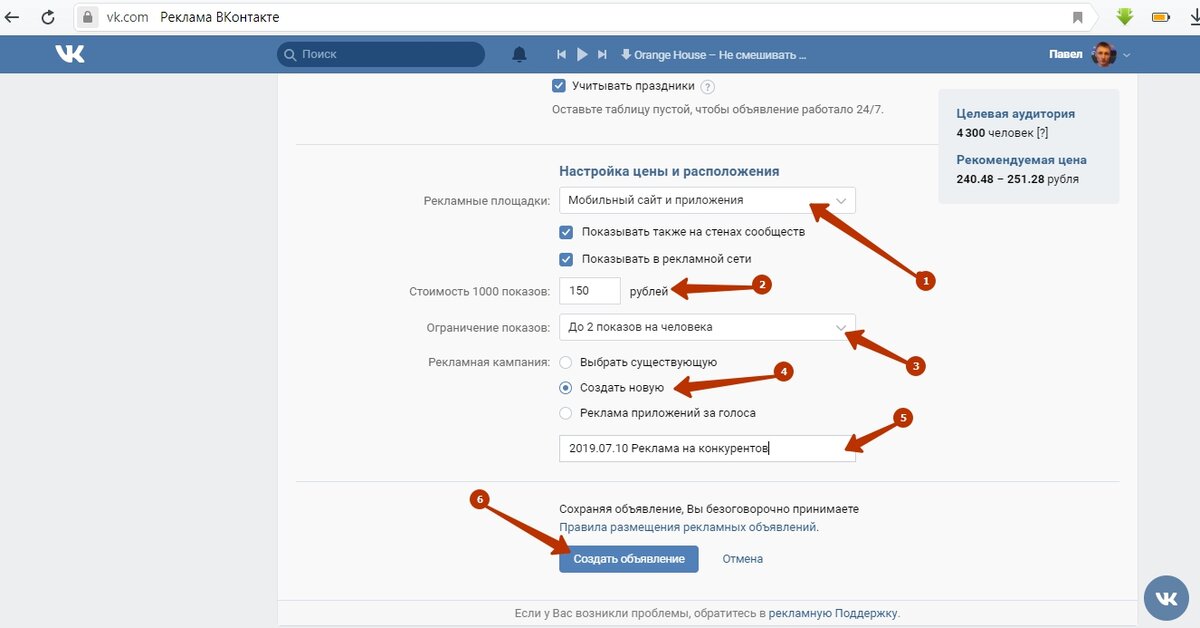
Task: Select Выбрать существующую radio option
Action: point(566,362)
